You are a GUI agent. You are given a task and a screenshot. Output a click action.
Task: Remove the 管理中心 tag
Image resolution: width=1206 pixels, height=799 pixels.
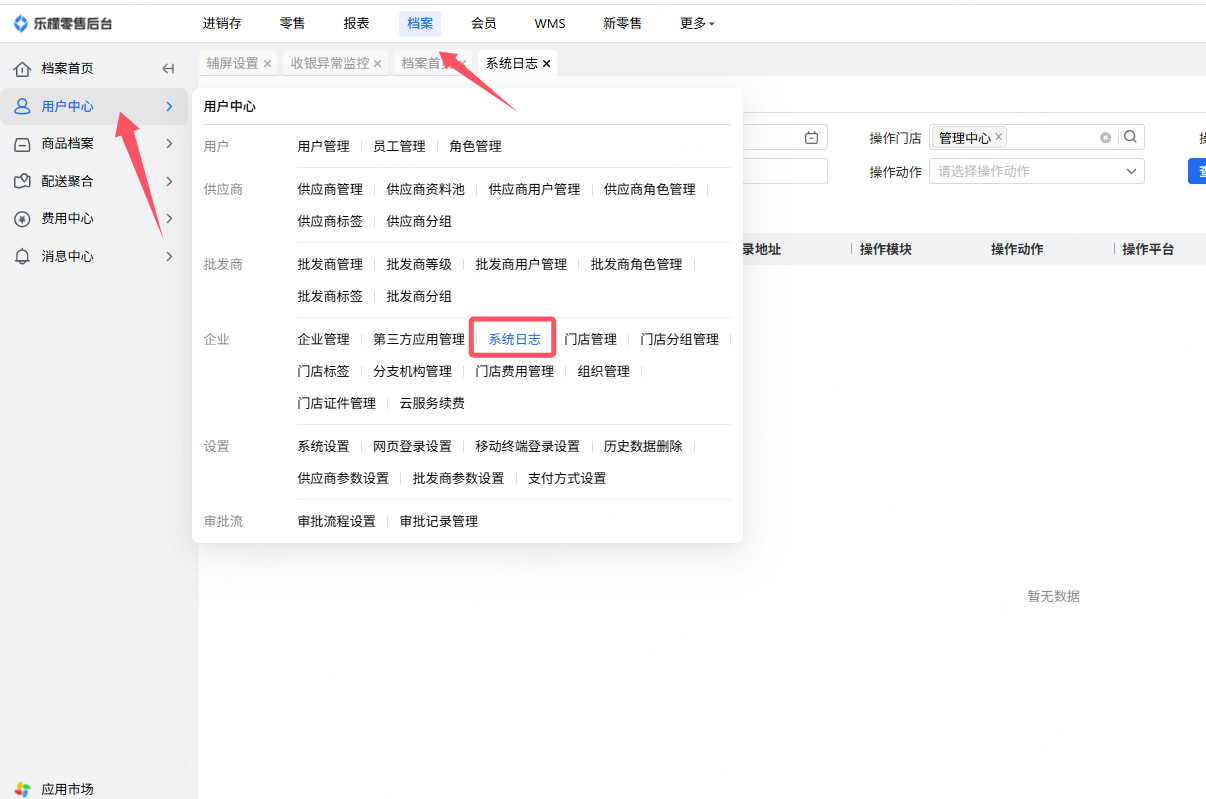click(998, 137)
